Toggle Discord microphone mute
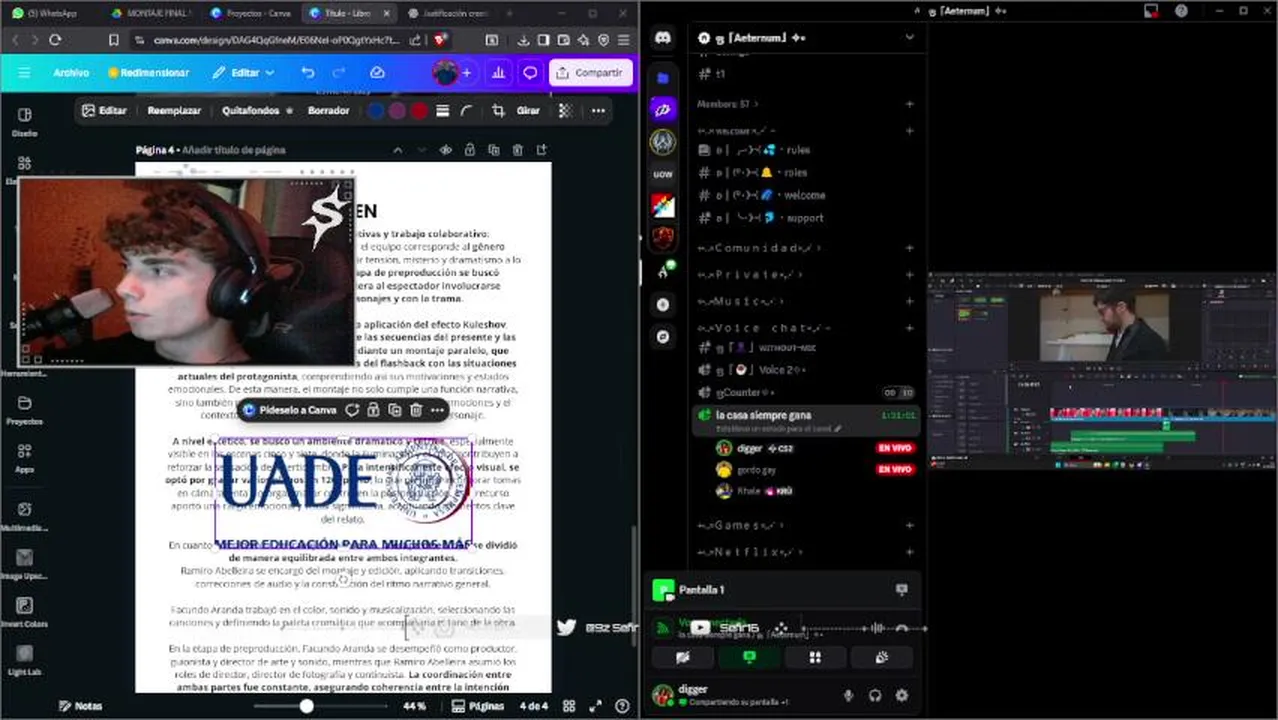This screenshot has height=720, width=1278. pos(849,695)
